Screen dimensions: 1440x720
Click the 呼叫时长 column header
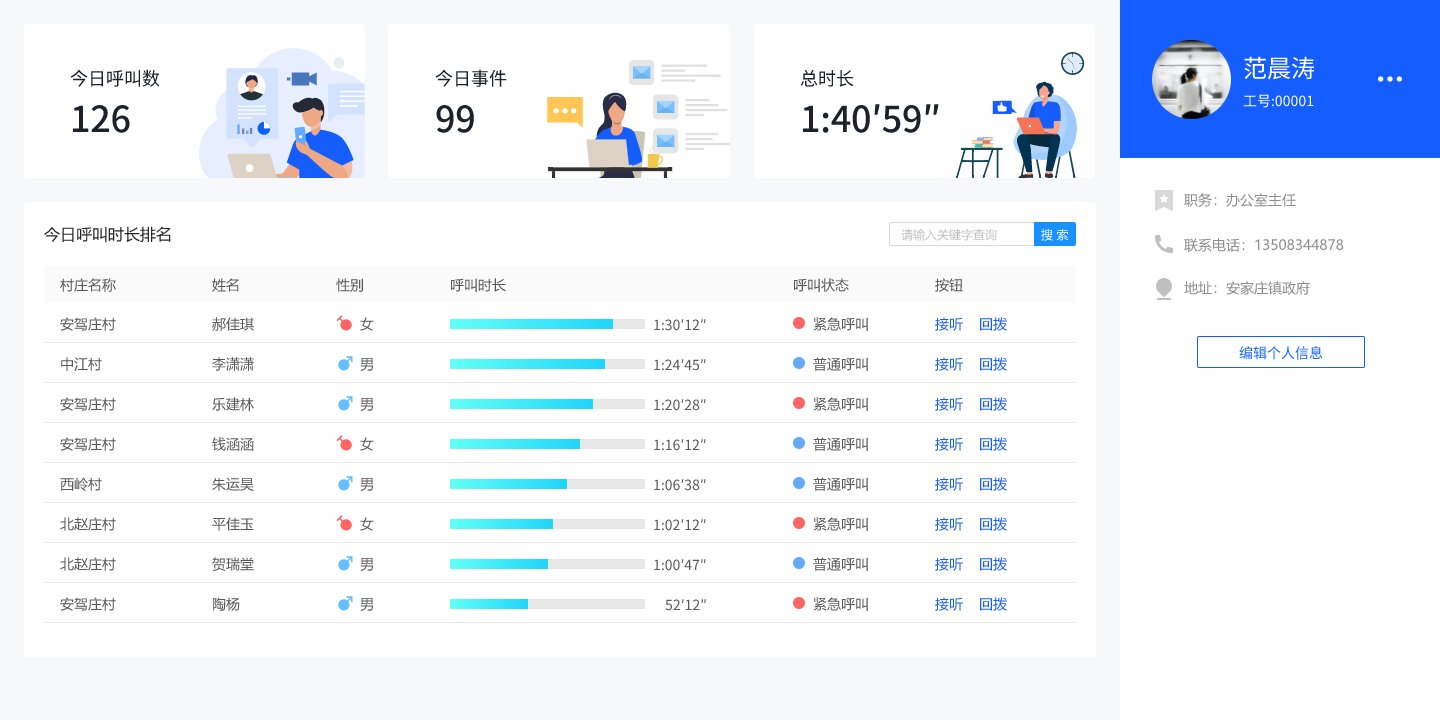478,285
